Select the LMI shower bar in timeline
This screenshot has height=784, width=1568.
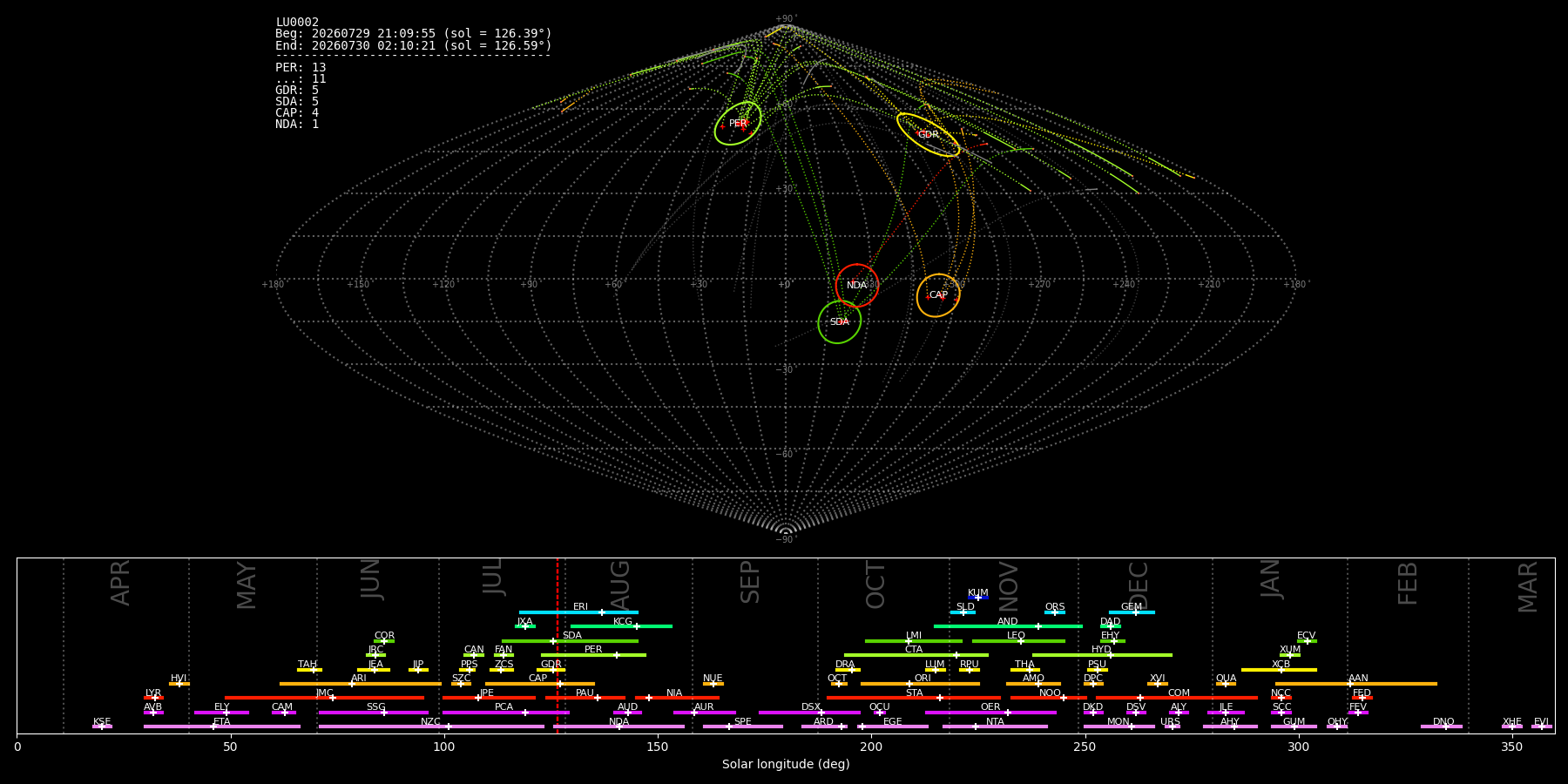[x=914, y=641]
